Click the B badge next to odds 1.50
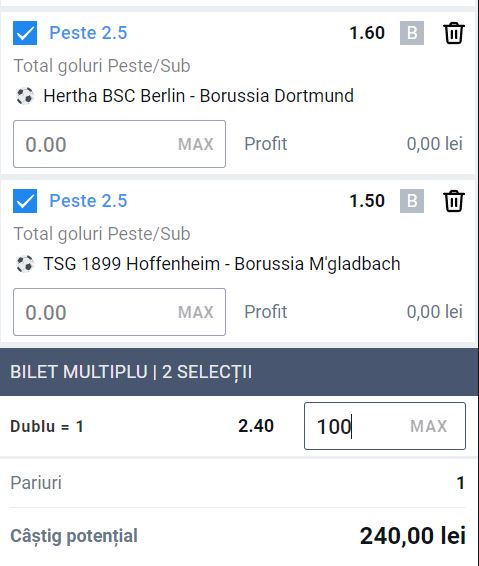Image resolution: width=479 pixels, height=566 pixels. click(412, 201)
